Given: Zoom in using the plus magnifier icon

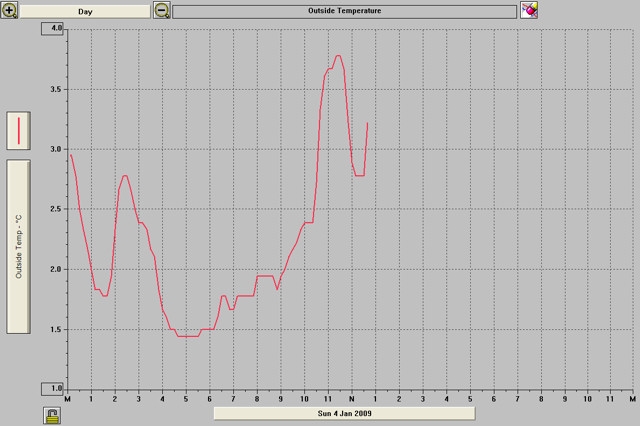Looking at the screenshot, I should pos(10,10).
